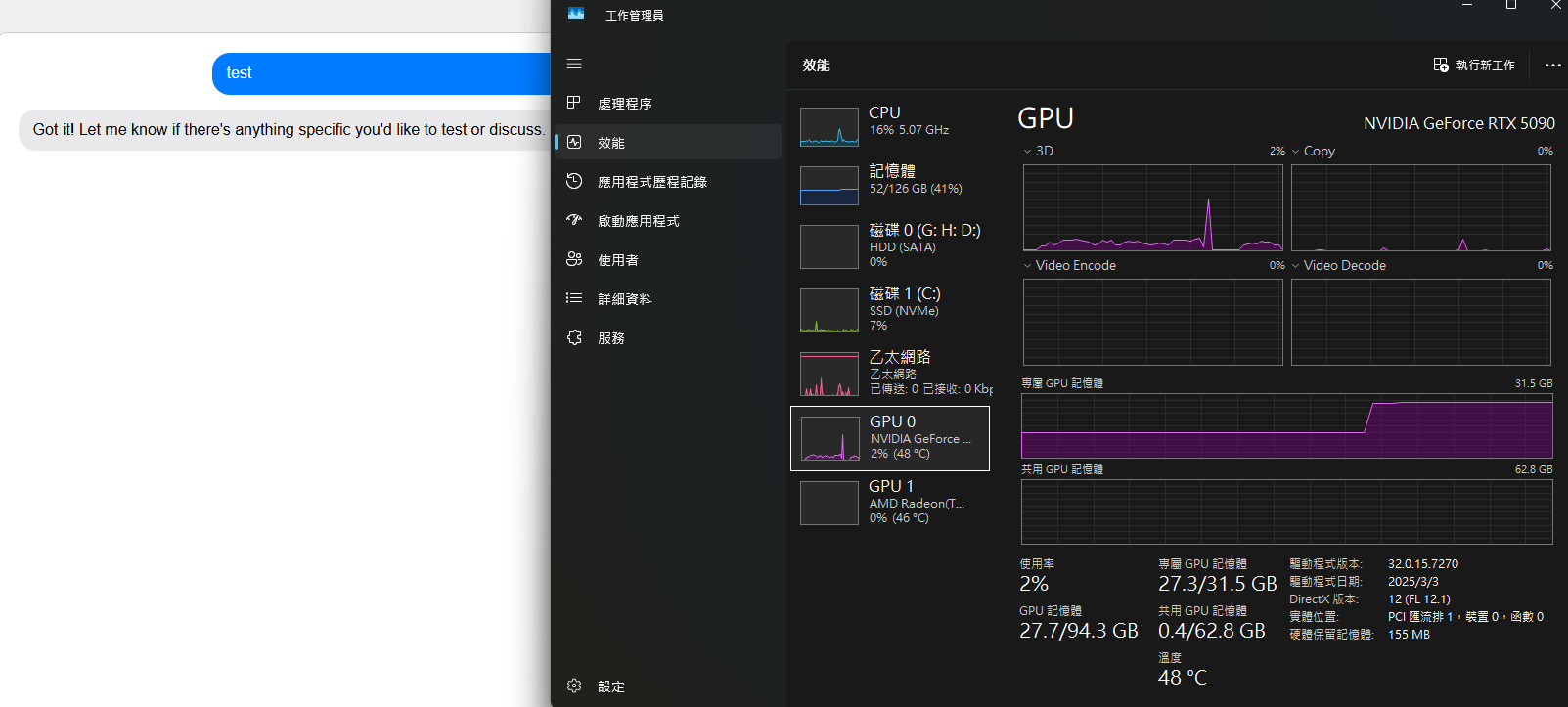
Task: Click the "效能" page header title
Action: tap(817, 66)
